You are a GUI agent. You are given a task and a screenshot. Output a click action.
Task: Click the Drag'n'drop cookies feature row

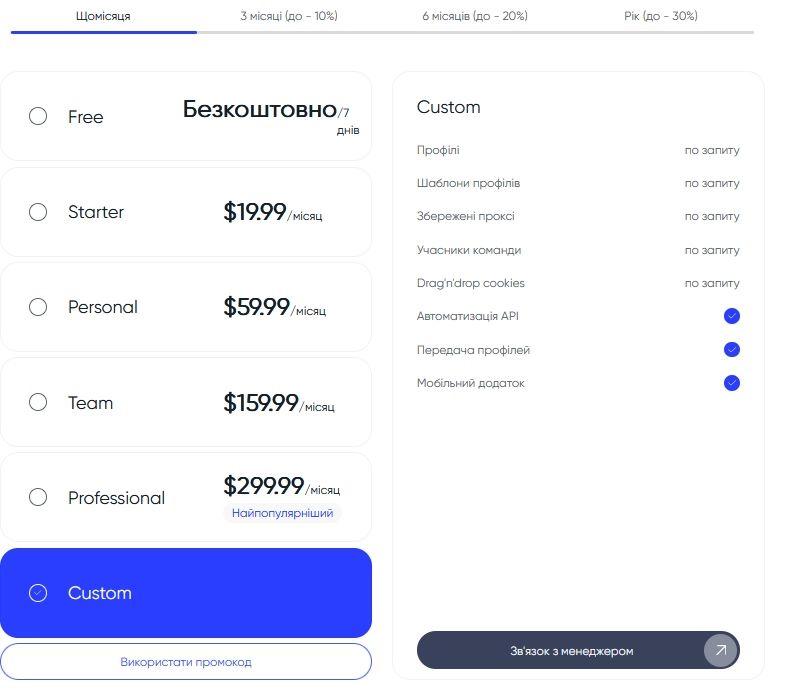[x=578, y=283]
